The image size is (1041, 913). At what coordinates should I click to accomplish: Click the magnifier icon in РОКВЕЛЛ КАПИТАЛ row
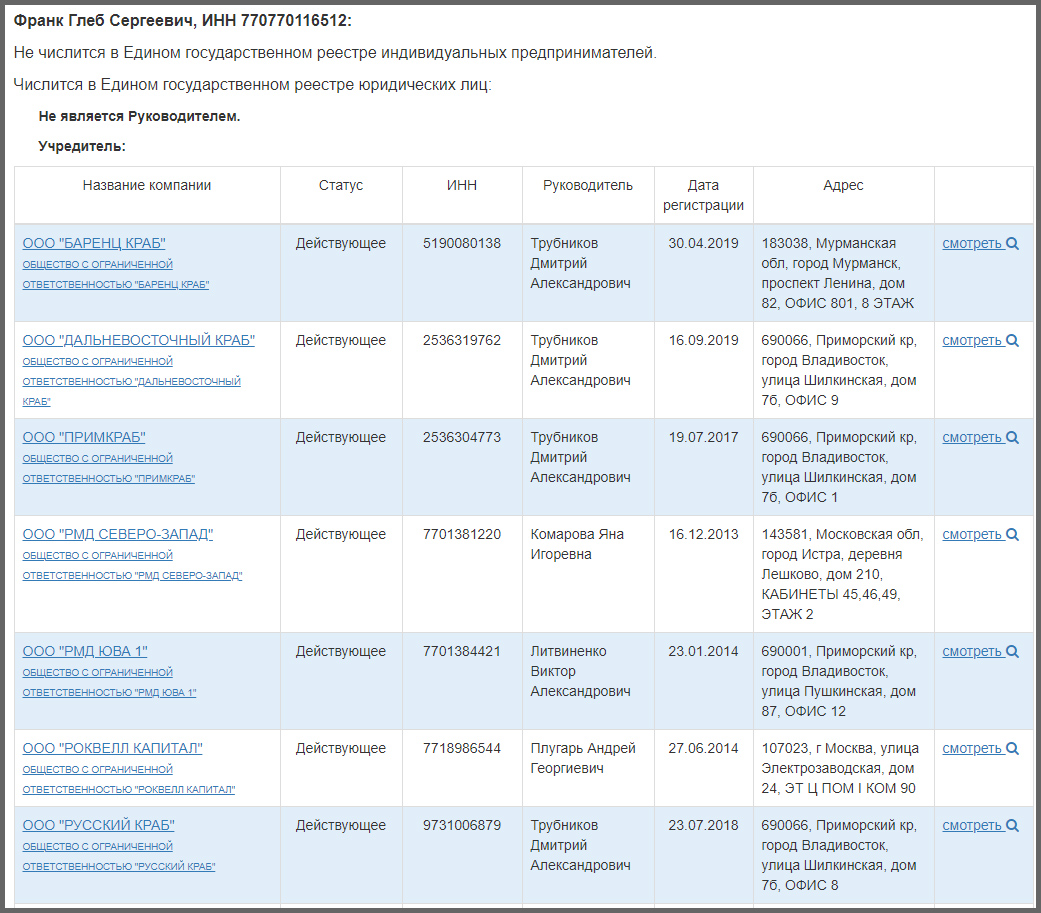(x=1012, y=748)
